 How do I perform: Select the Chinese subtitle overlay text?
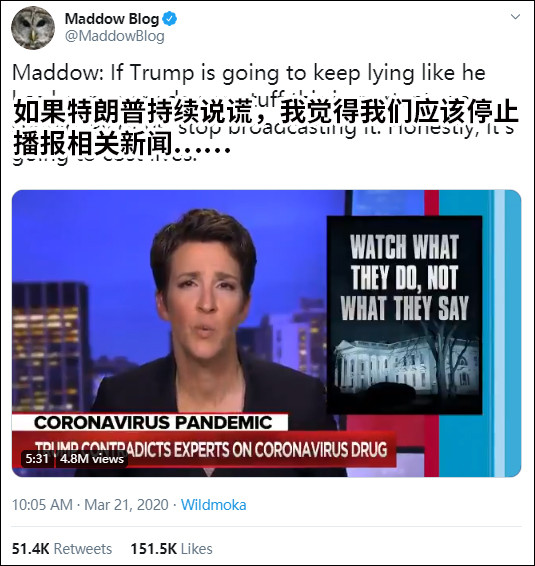[266, 128]
